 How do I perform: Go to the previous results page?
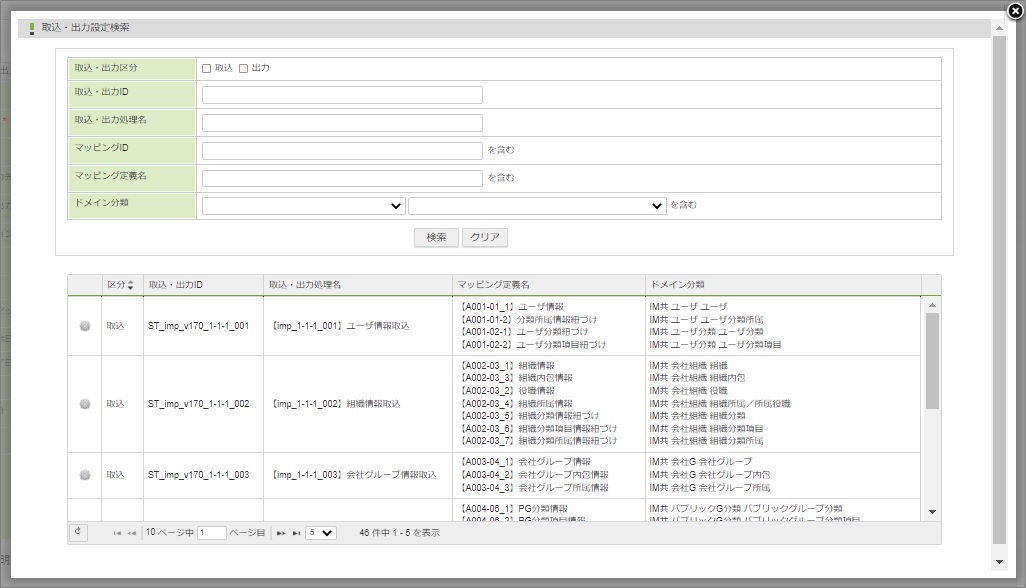[132, 534]
